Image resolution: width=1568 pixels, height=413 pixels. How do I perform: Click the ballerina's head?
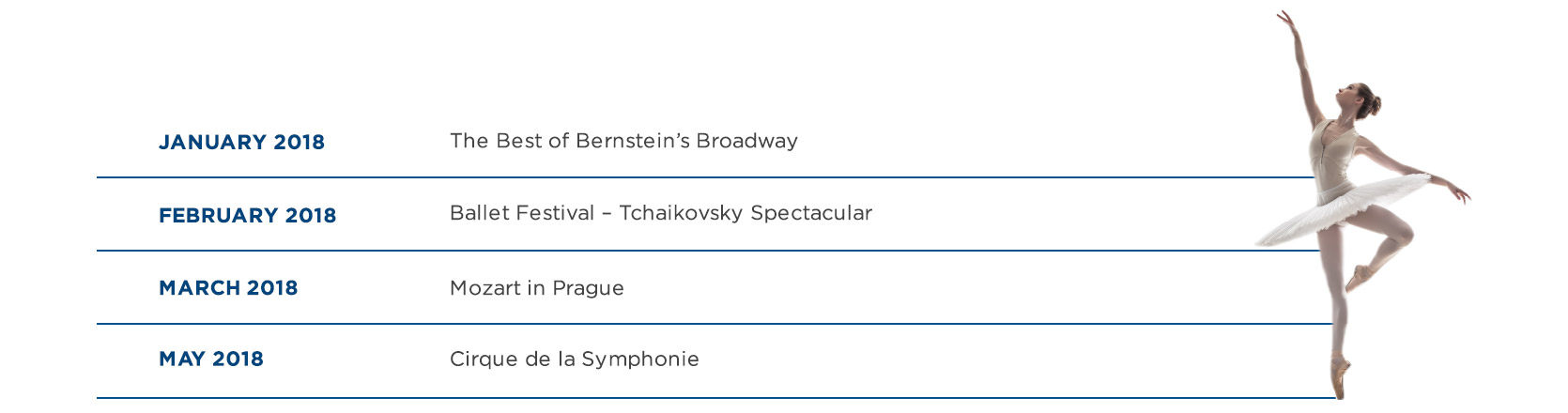pyautogui.click(x=1362, y=99)
